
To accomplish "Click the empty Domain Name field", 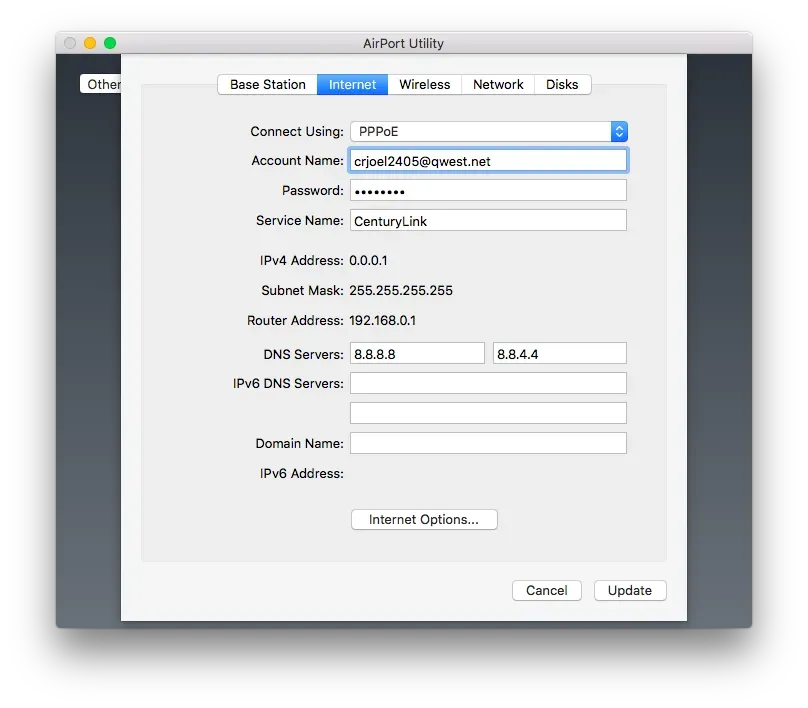I will (488, 442).
